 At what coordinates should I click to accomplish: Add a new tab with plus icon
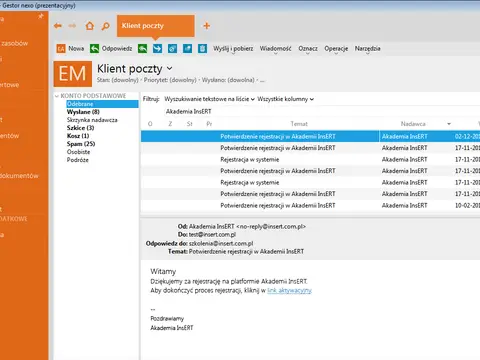(207, 26)
